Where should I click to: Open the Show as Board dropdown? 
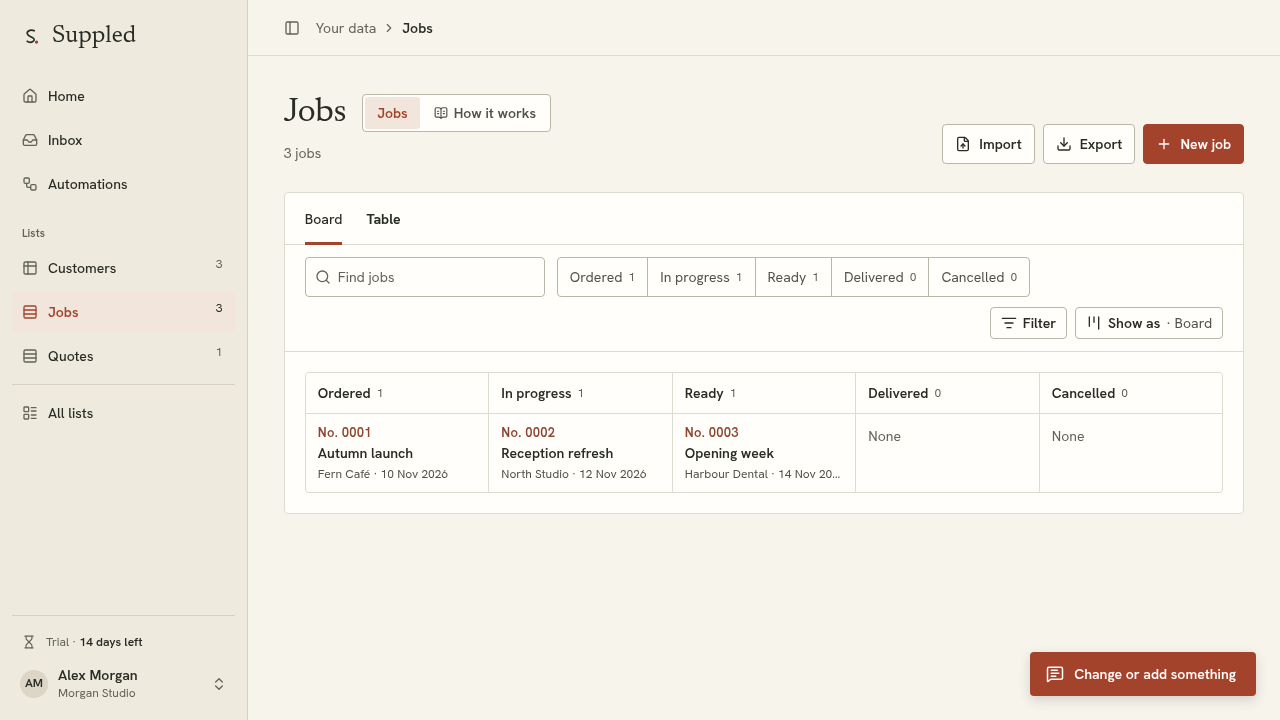tap(1149, 323)
